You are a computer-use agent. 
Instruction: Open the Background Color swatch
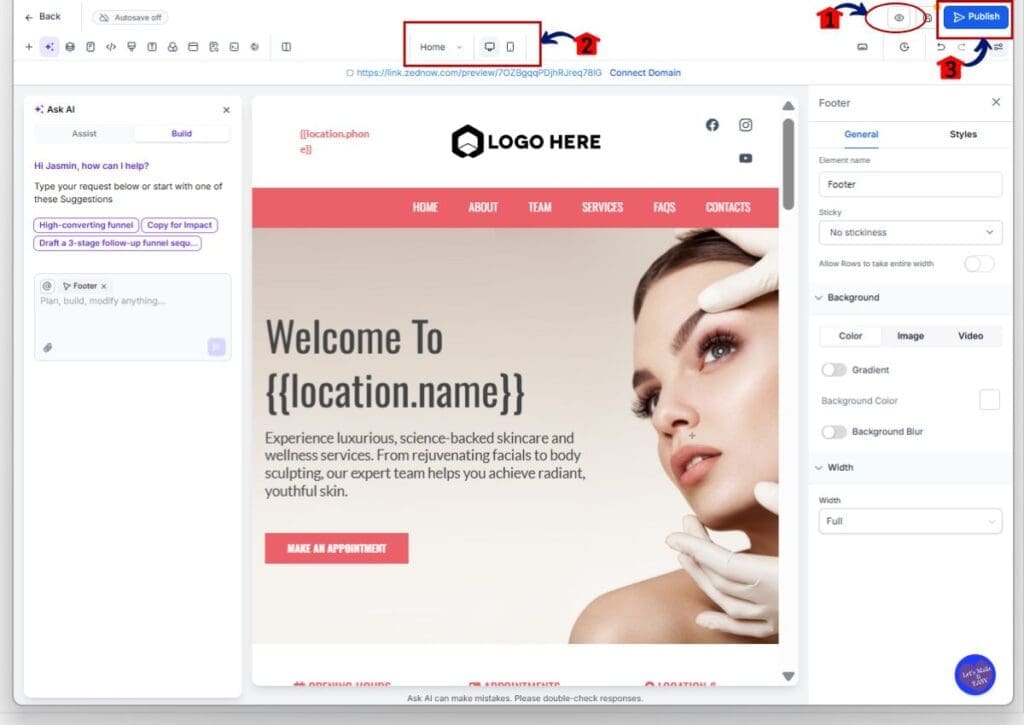tap(989, 400)
